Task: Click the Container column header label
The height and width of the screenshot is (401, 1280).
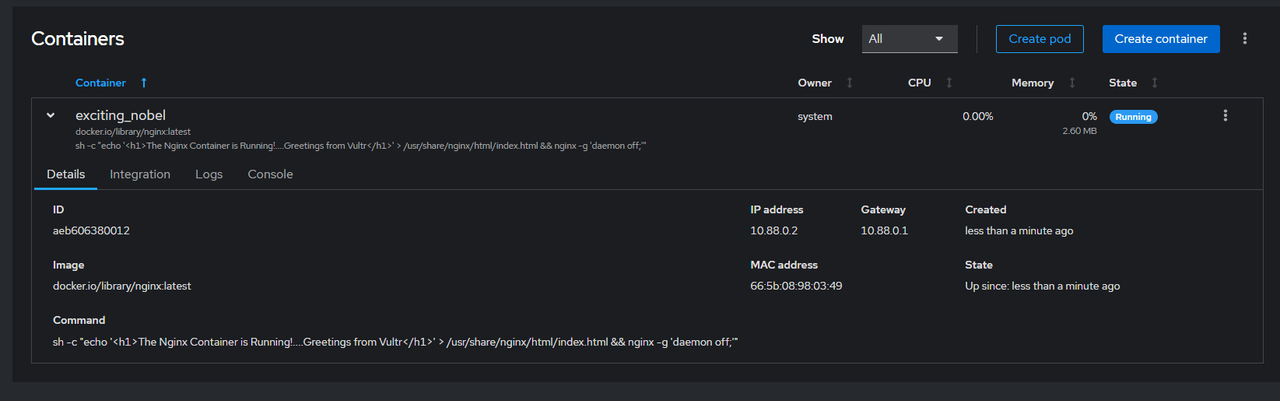Action: point(101,83)
